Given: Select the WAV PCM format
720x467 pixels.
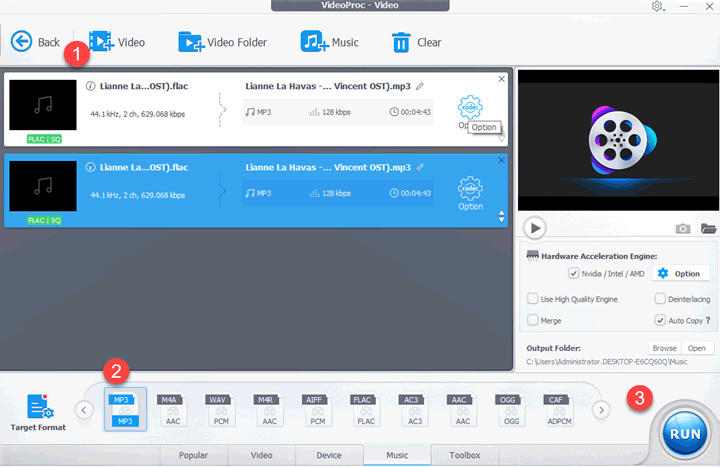Looking at the screenshot, I should 220,410.
